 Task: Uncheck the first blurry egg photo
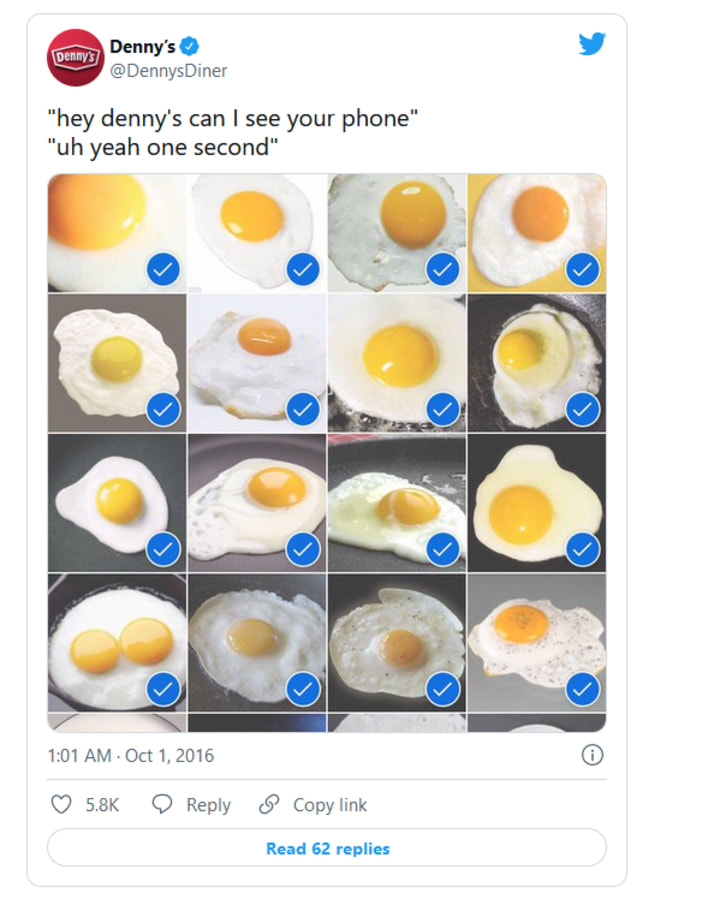[x=163, y=269]
